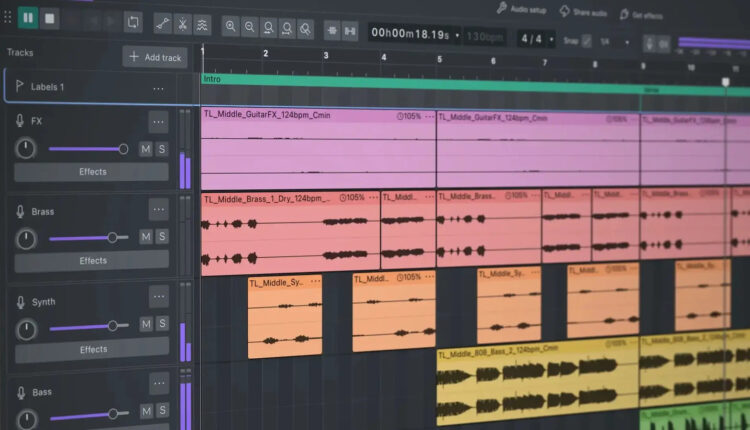Click the 130 bpm tempo field

click(484, 37)
